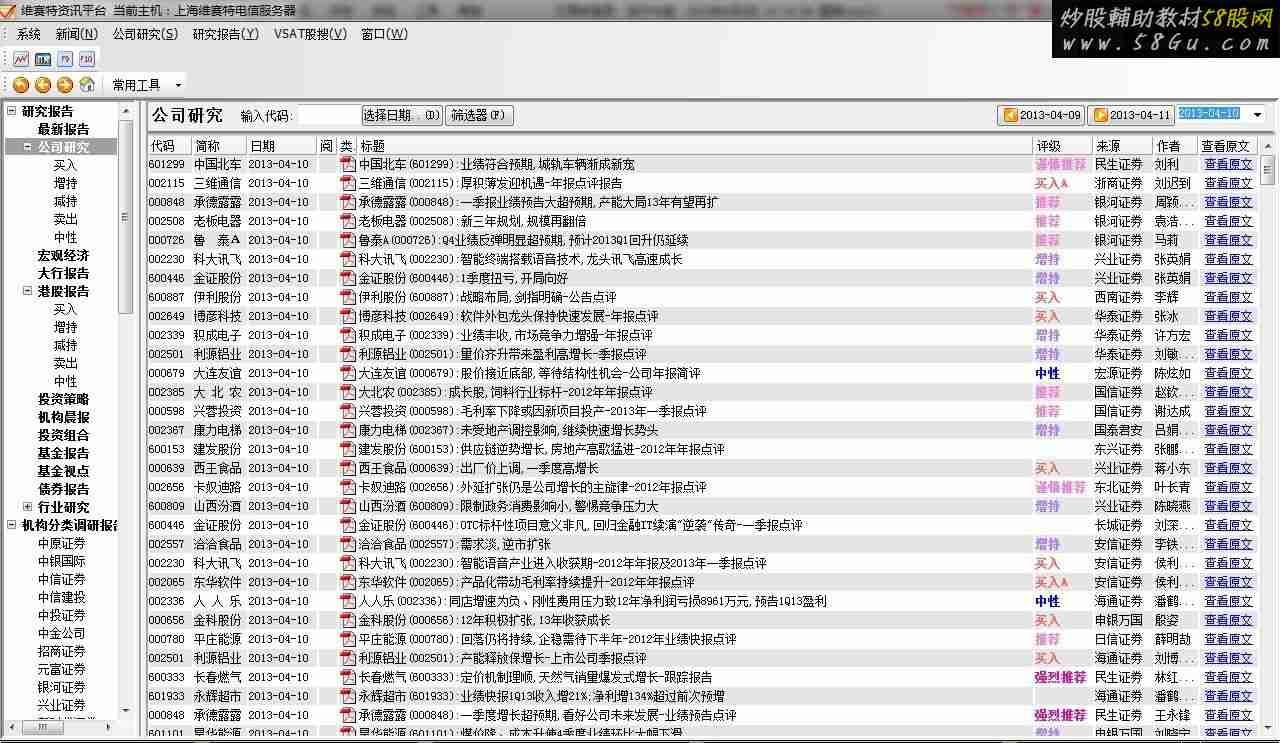Collapse the 港股报告 tree node
This screenshot has height=743, width=1280.
coord(28,291)
